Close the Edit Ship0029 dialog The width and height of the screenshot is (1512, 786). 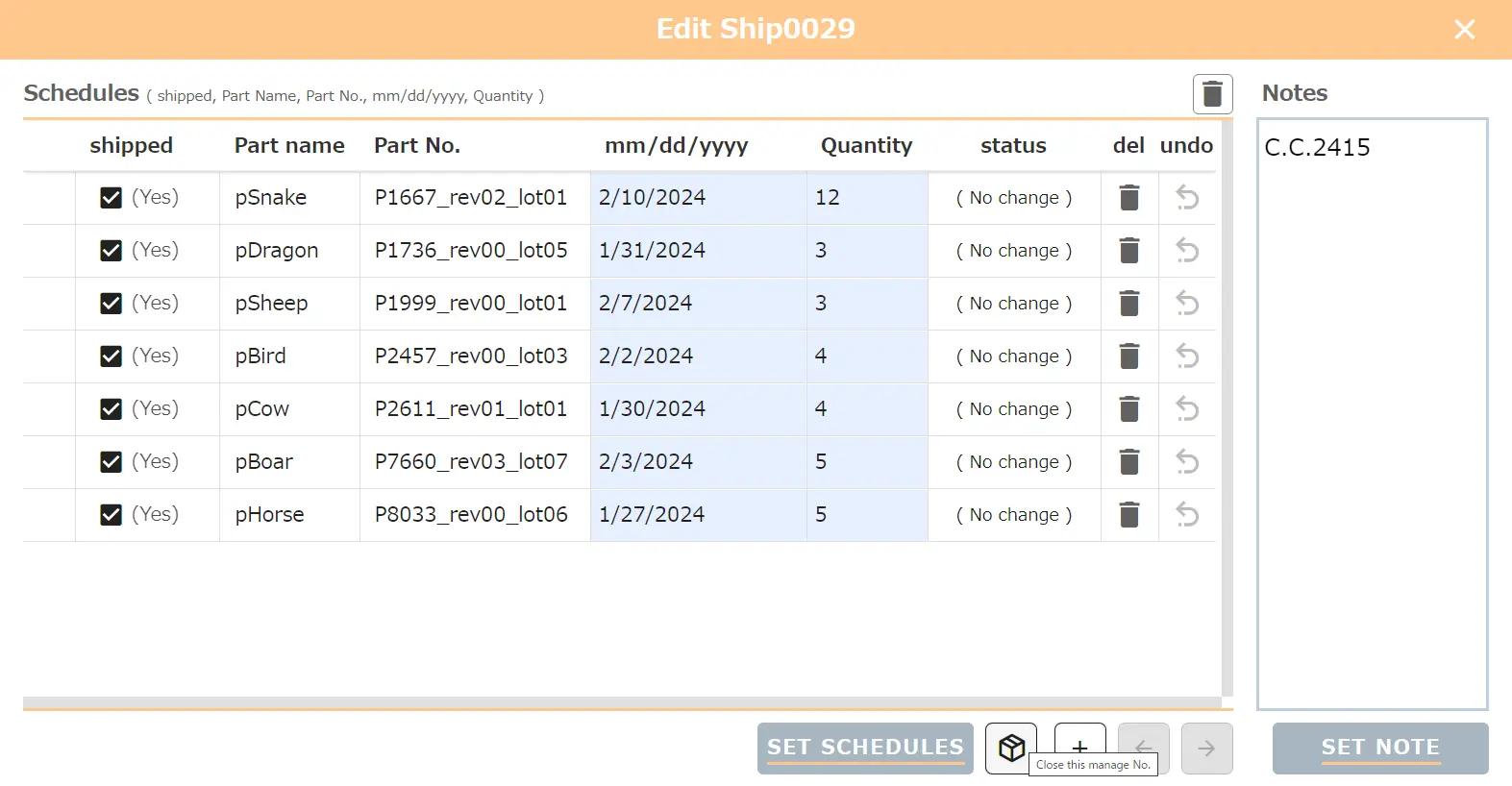tap(1464, 30)
